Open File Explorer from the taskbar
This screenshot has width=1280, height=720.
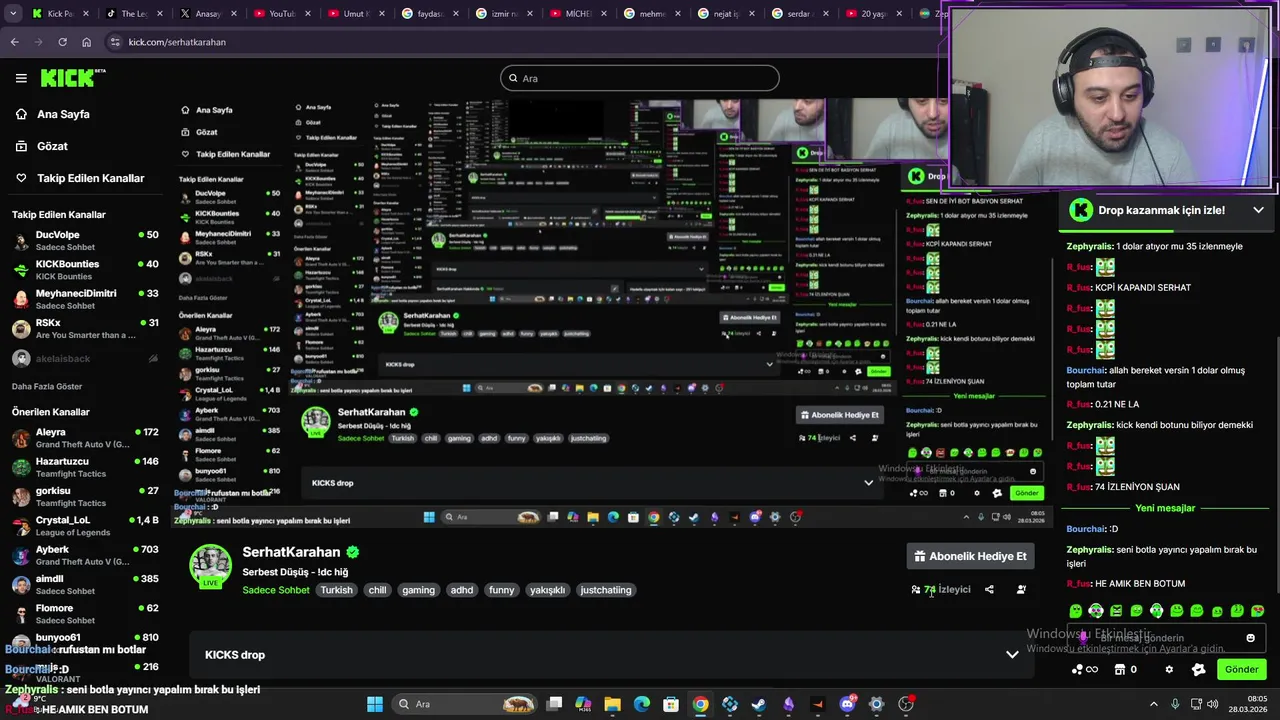click(612, 704)
